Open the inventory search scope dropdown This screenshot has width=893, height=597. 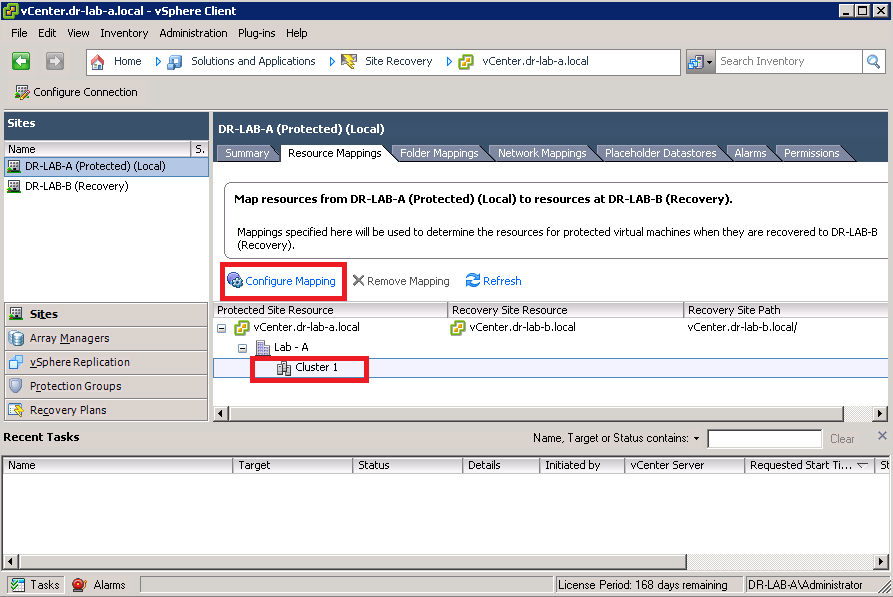tap(710, 61)
